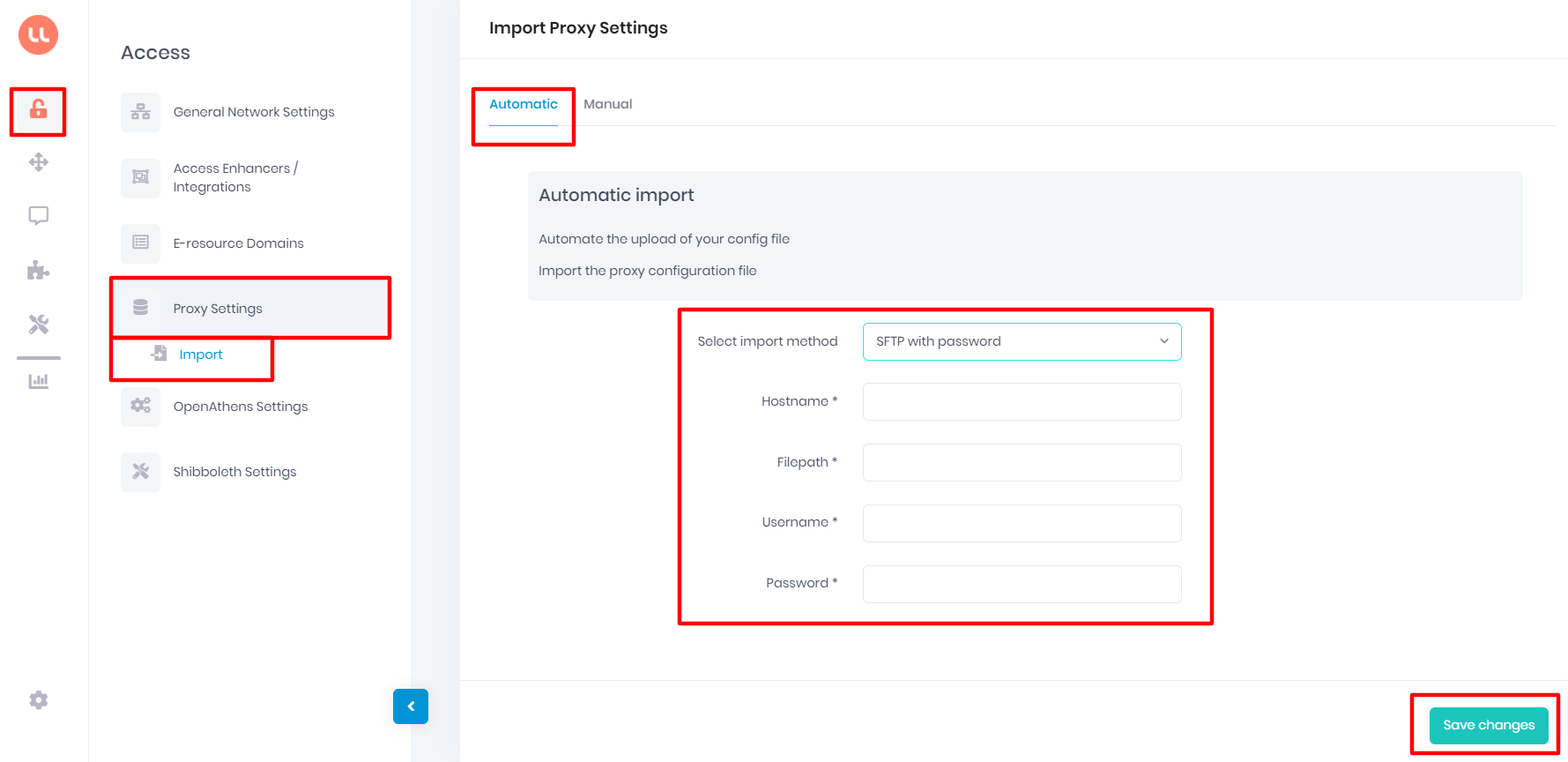Focus the Username input field
Viewport: 1568px width, 762px height.
click(x=1022, y=523)
